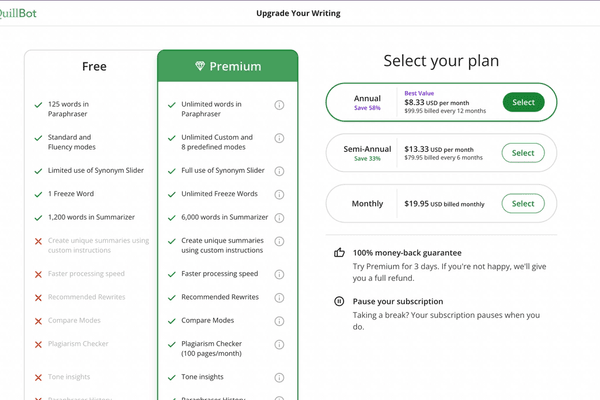Click the pause subscription icon
600x400 pixels.
click(x=339, y=301)
